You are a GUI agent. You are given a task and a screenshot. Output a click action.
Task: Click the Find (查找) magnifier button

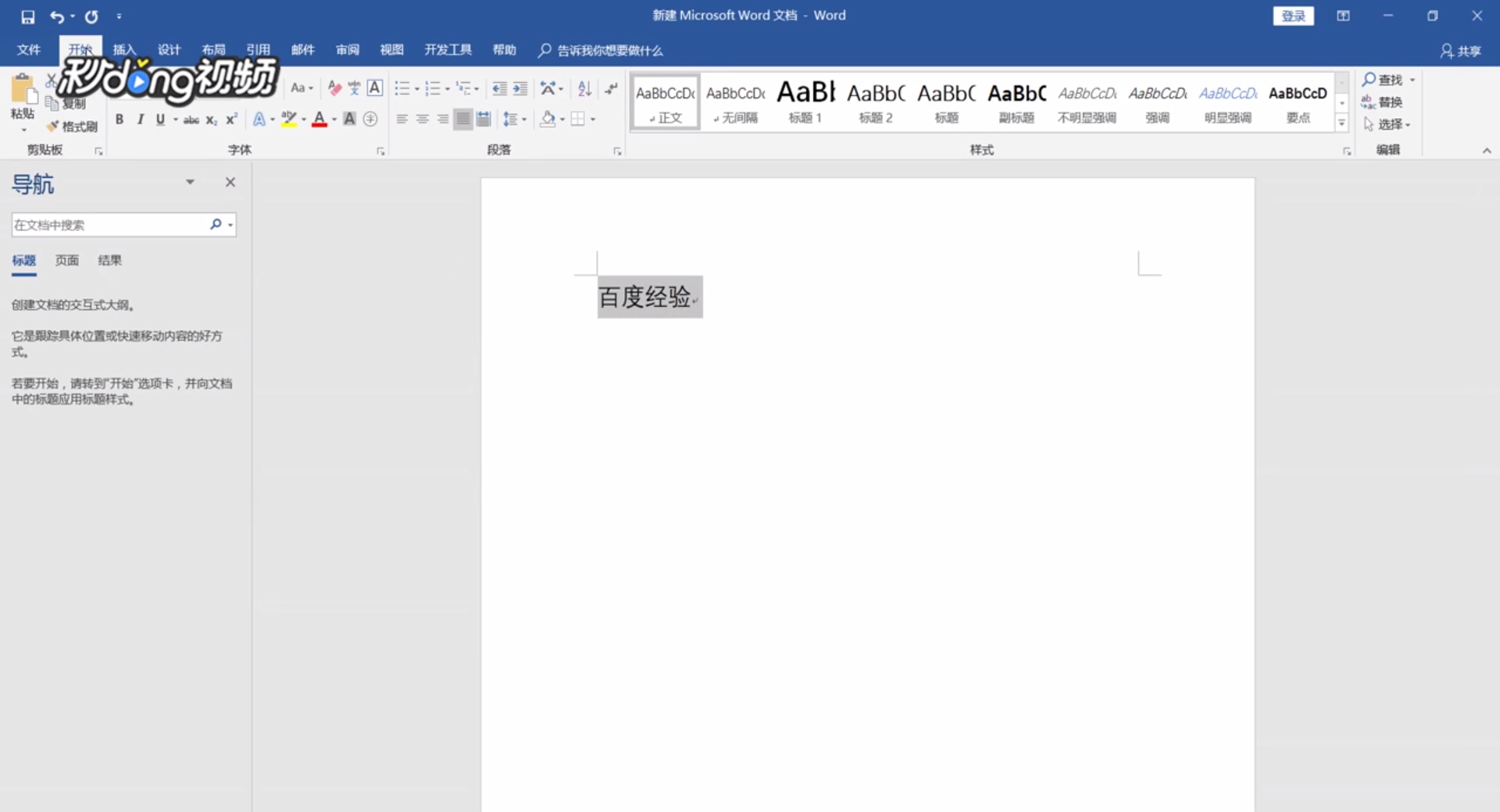pos(1383,80)
